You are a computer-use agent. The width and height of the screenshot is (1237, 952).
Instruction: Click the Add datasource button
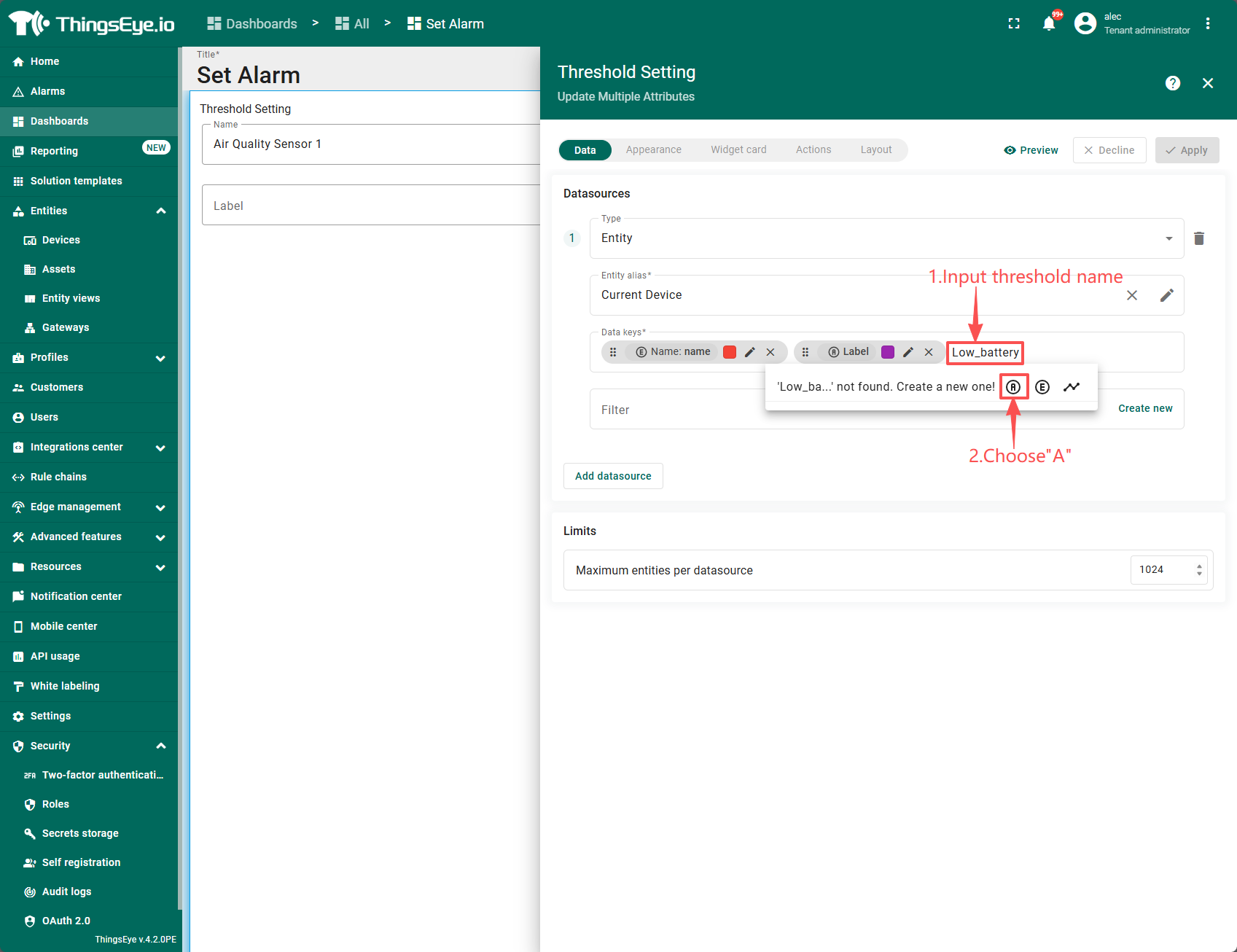coord(613,476)
